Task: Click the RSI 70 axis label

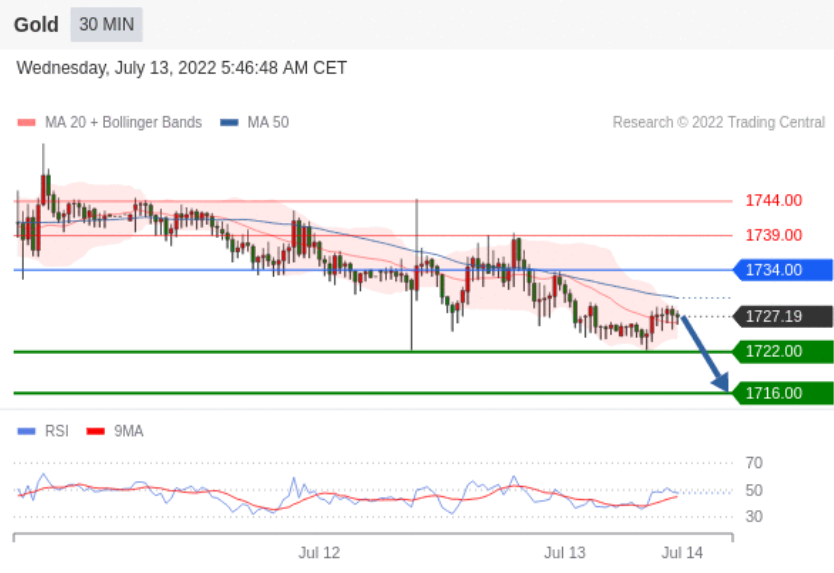Action: pos(754,463)
